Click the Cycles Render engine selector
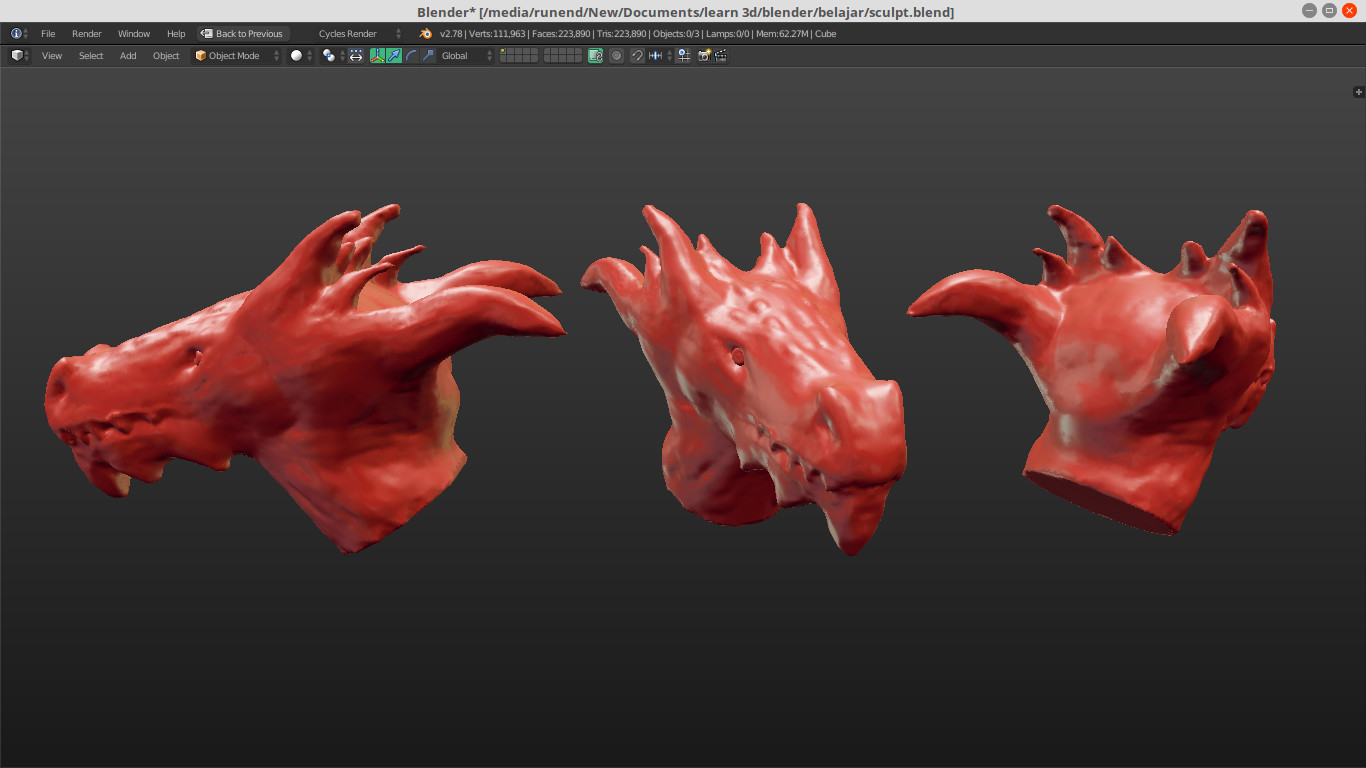Viewport: 1366px width, 768px height. pos(347,33)
